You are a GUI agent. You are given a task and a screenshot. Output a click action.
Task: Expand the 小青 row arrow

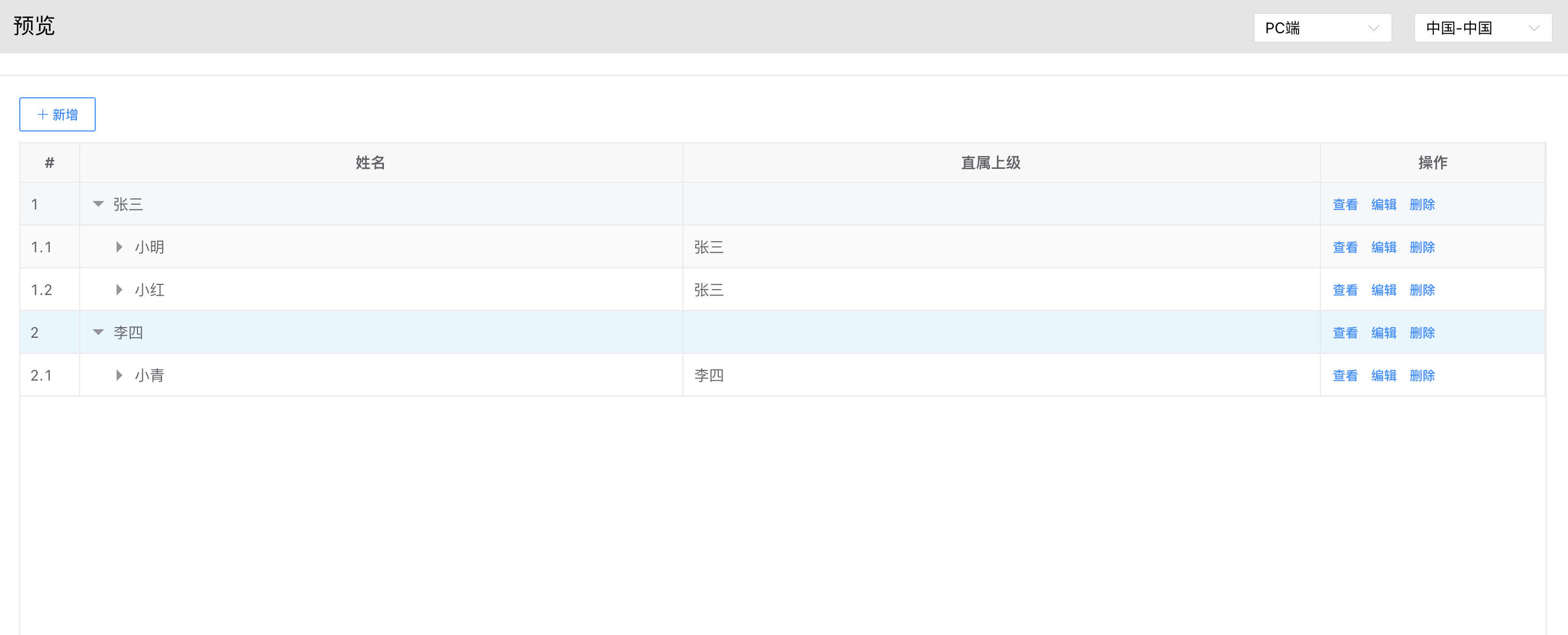click(119, 375)
